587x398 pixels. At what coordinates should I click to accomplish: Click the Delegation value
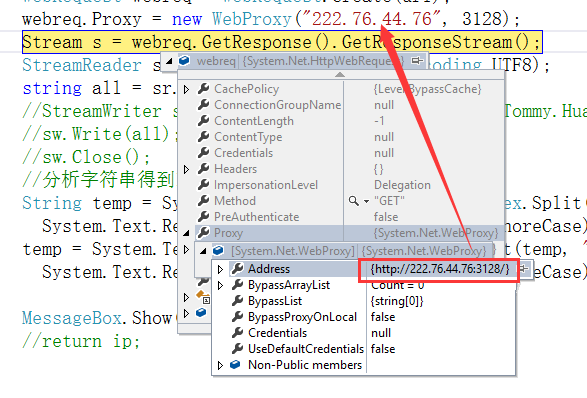pos(402,185)
